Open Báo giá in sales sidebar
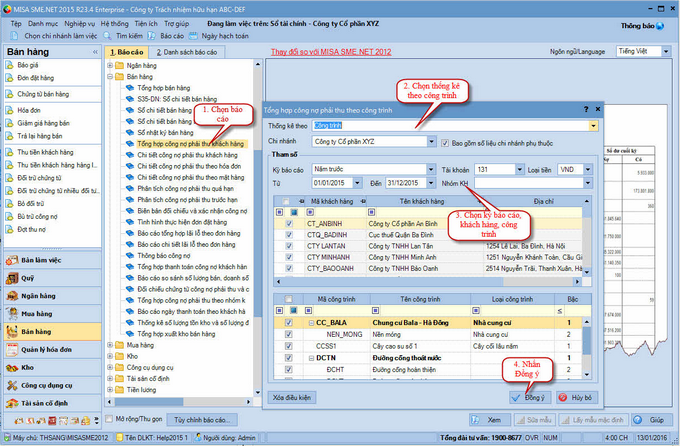 point(28,65)
